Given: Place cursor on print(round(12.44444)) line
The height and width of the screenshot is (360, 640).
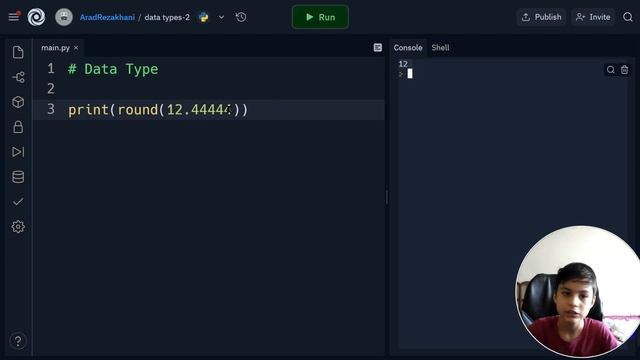Looking at the screenshot, I should (x=158, y=109).
